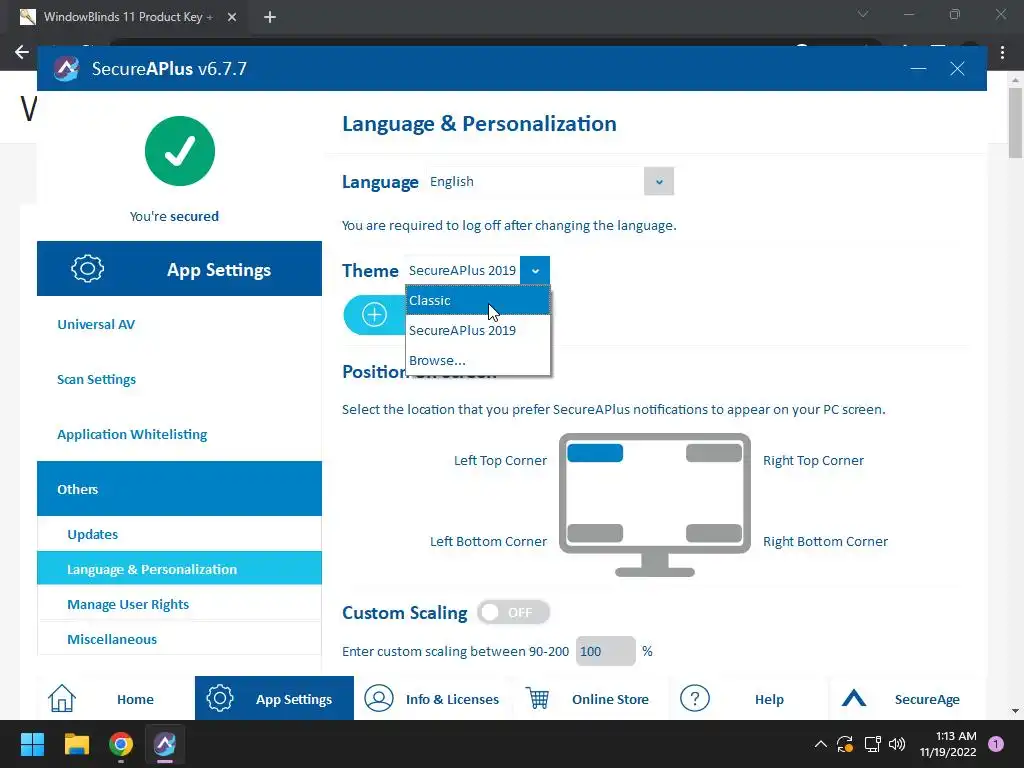Click the plus circle button under Theme
Viewport: 1024px width, 768px height.
click(x=374, y=315)
